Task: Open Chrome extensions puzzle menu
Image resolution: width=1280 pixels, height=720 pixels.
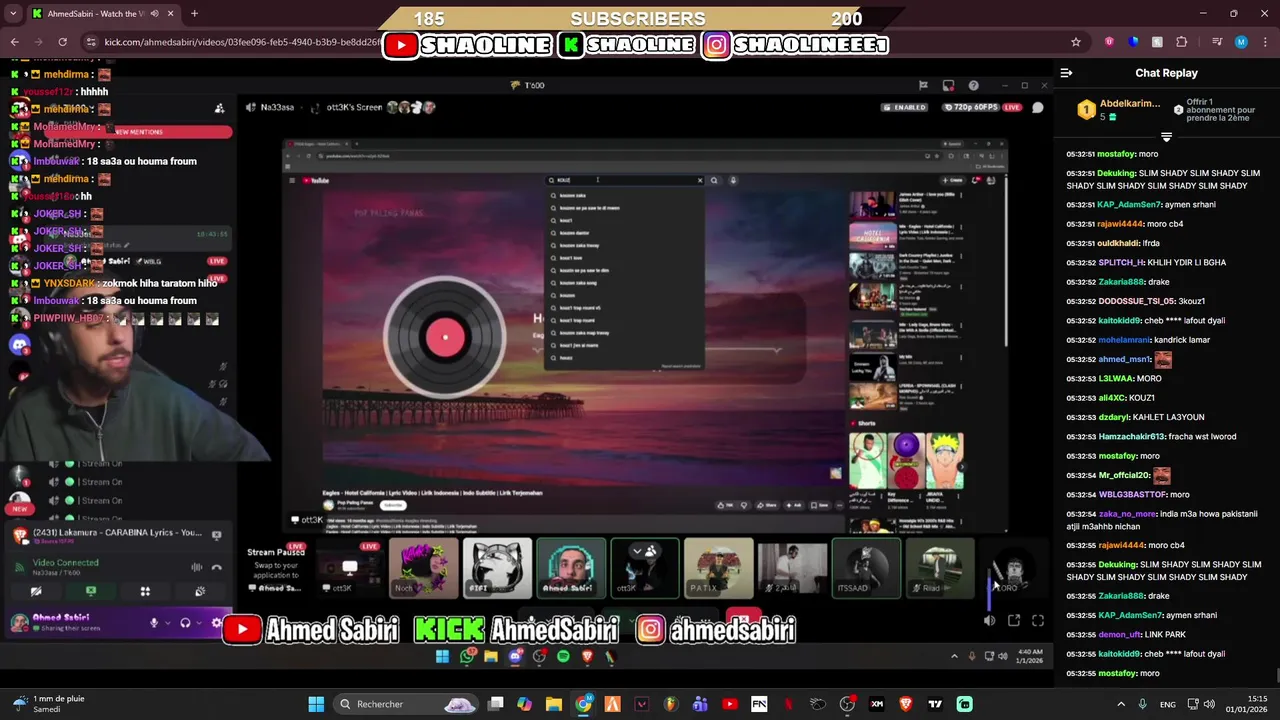Action: (1182, 42)
